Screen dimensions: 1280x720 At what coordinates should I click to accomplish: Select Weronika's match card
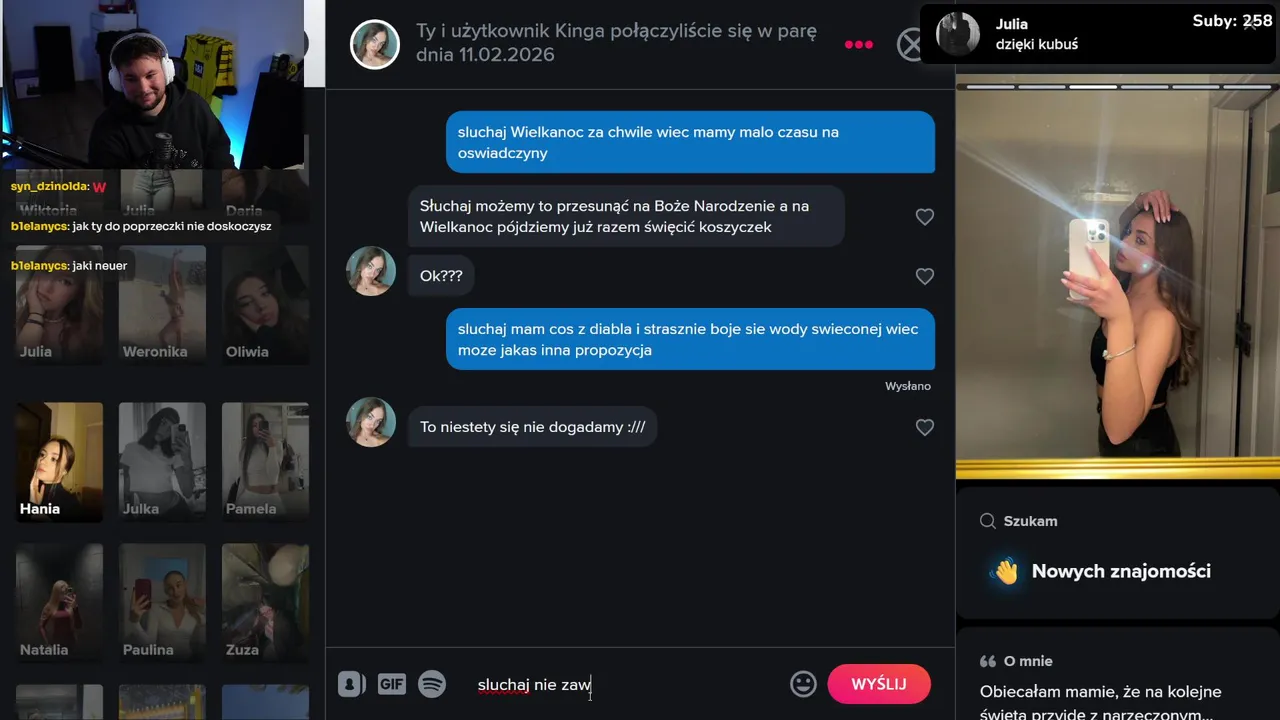(162, 304)
